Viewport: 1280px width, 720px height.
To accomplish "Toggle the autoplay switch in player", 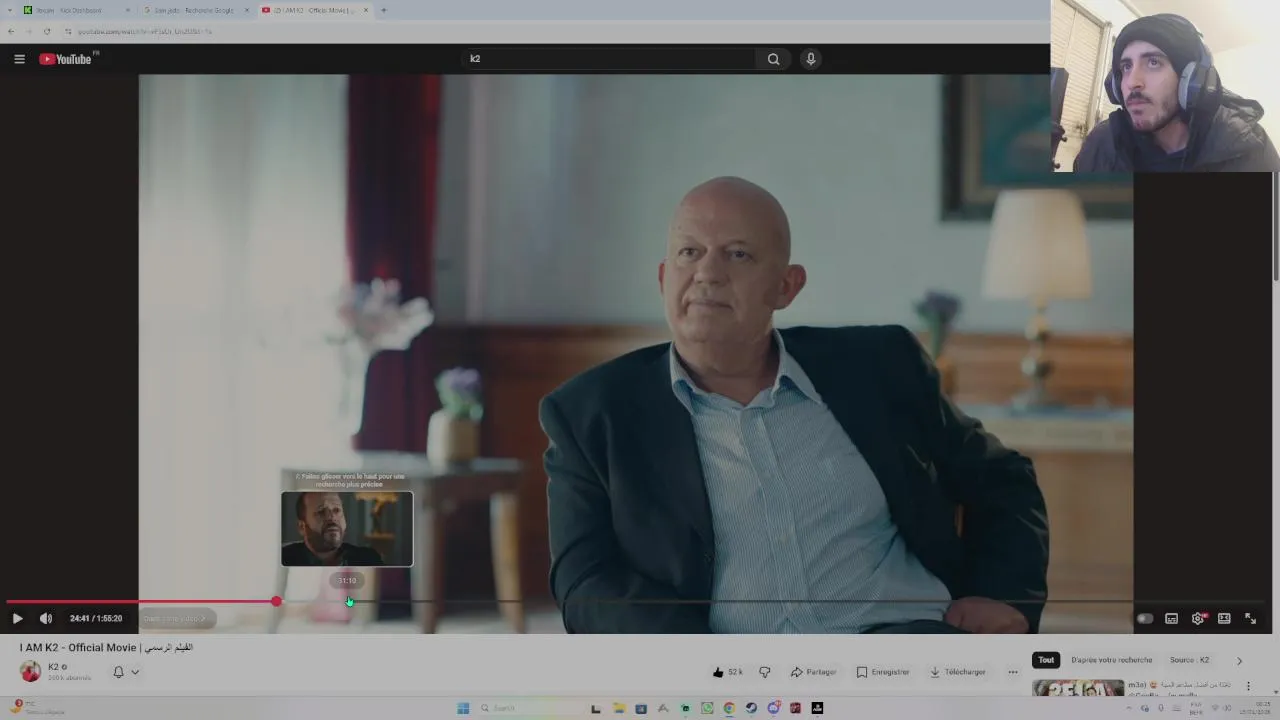I will pyautogui.click(x=1145, y=618).
